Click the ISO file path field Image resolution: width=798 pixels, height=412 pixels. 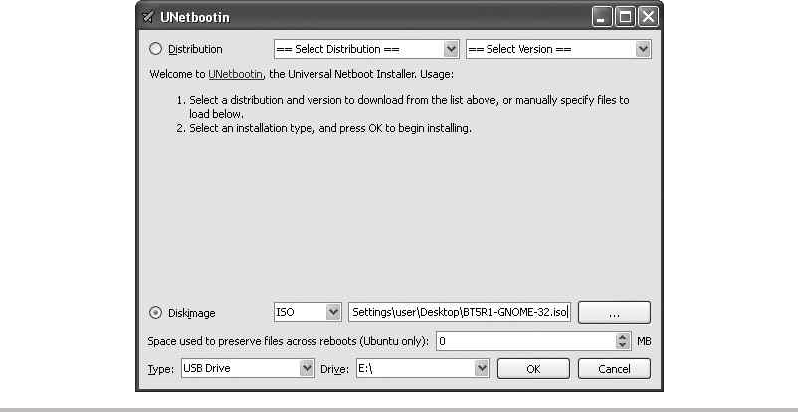tap(460, 312)
